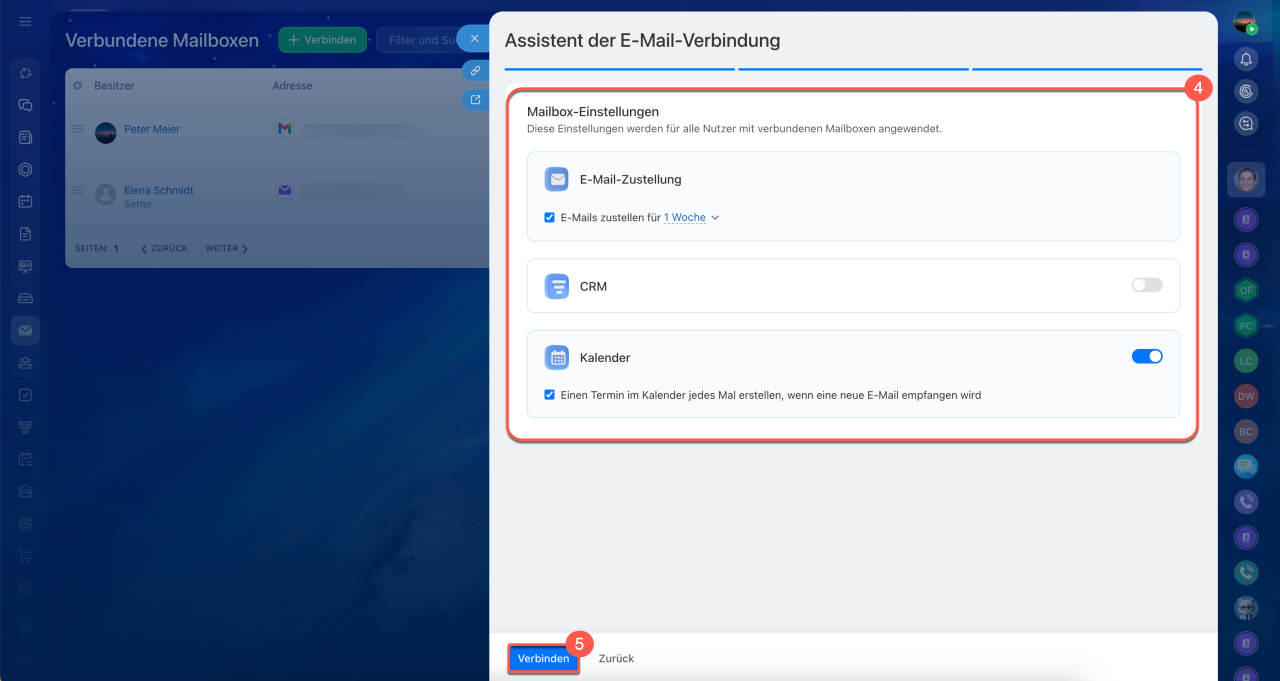Open panel in new window icon
The image size is (1280, 681).
click(x=475, y=99)
